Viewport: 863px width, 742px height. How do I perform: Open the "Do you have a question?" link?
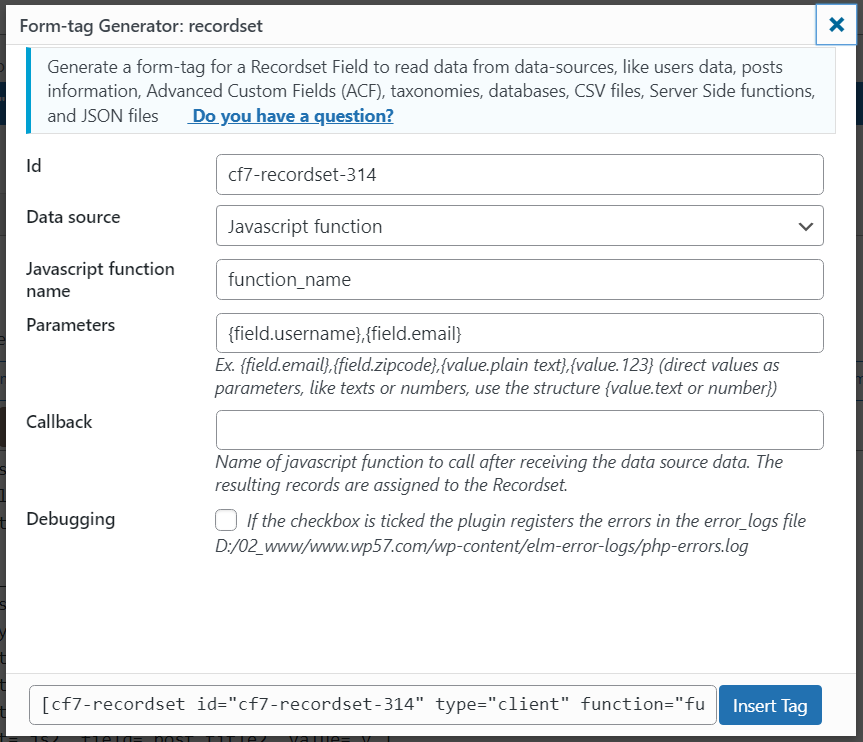(291, 116)
